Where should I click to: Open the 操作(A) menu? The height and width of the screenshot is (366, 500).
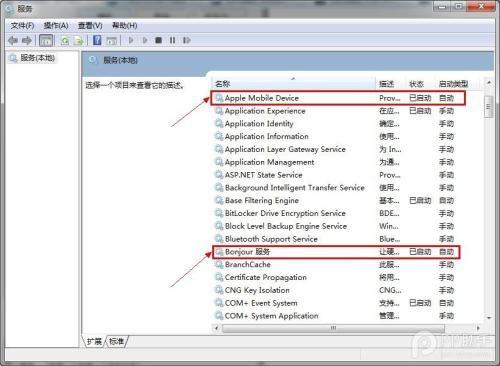tap(56, 26)
